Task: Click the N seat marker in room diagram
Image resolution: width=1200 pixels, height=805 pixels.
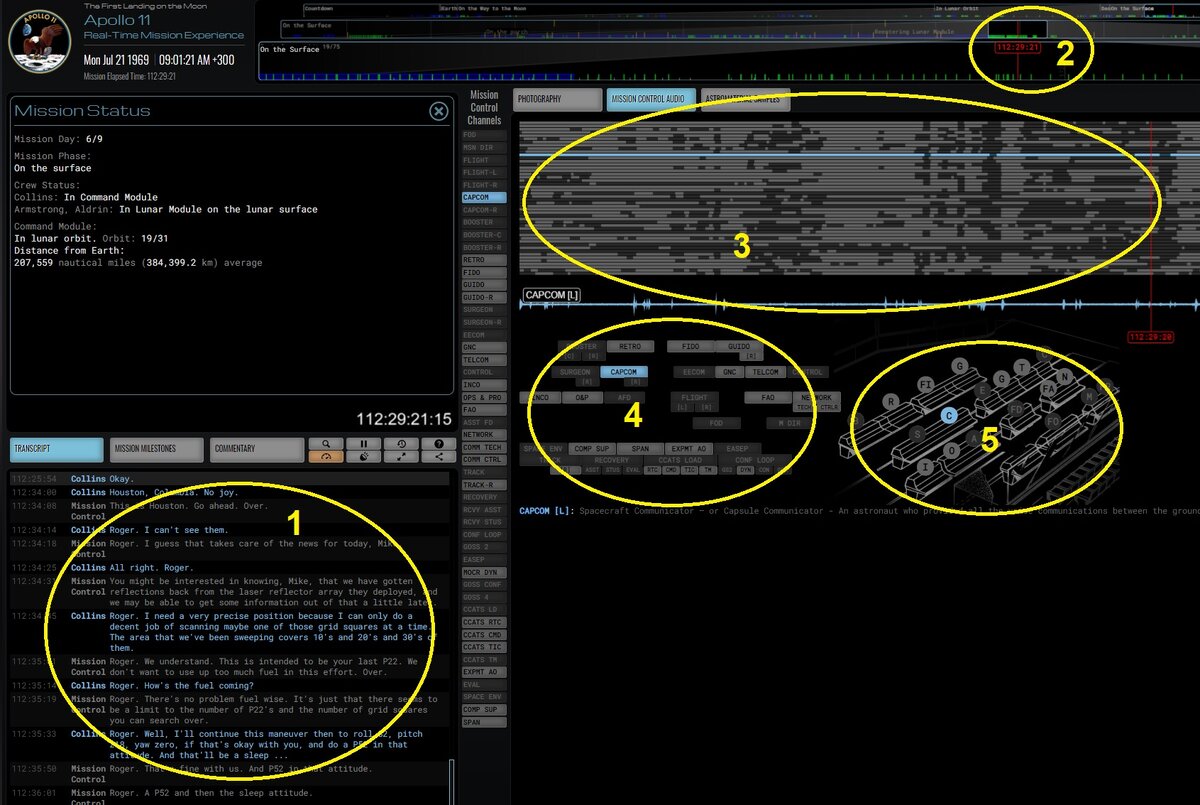Action: (x=1064, y=376)
